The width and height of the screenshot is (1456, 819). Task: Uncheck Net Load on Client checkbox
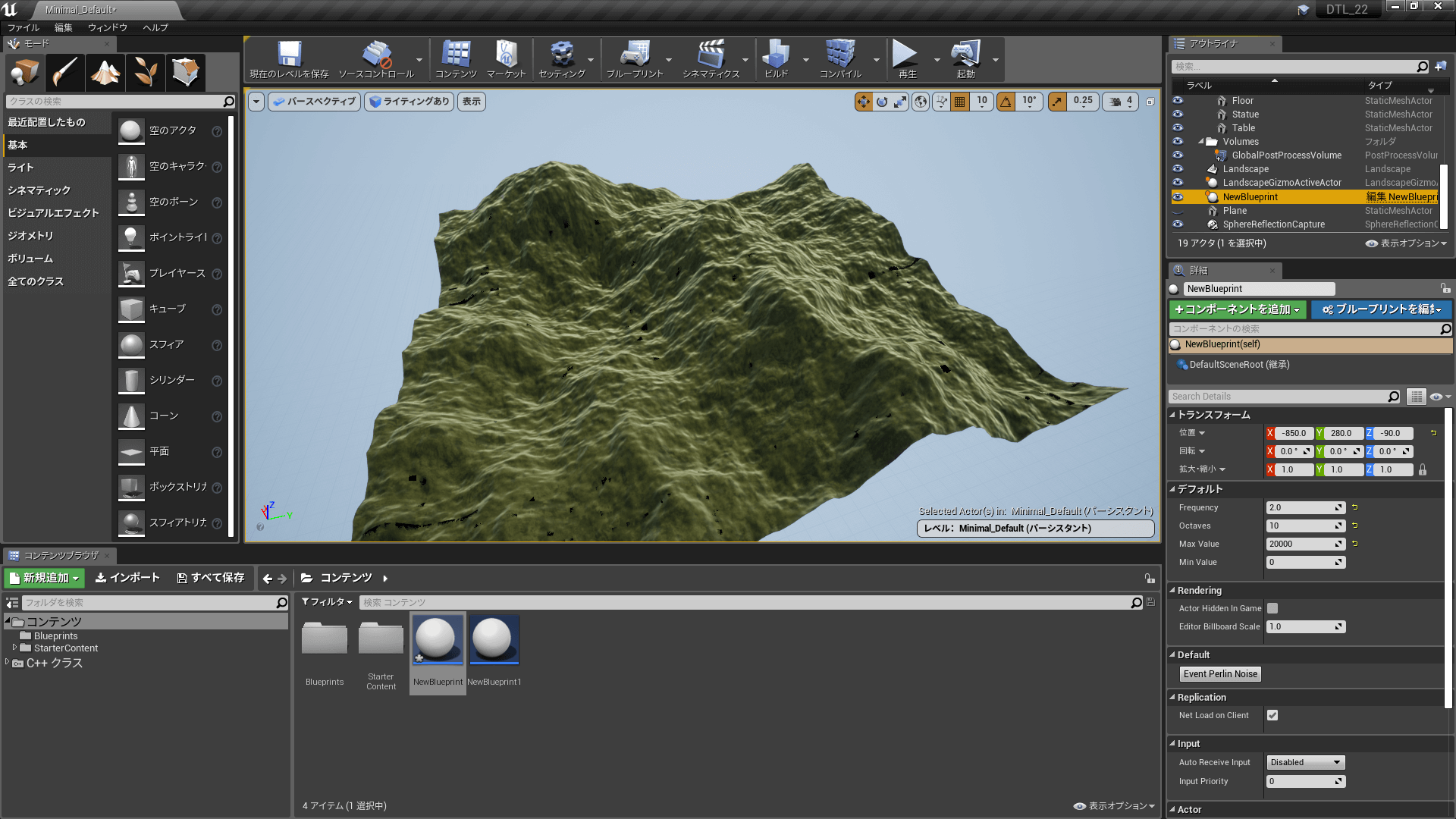pos(1272,715)
